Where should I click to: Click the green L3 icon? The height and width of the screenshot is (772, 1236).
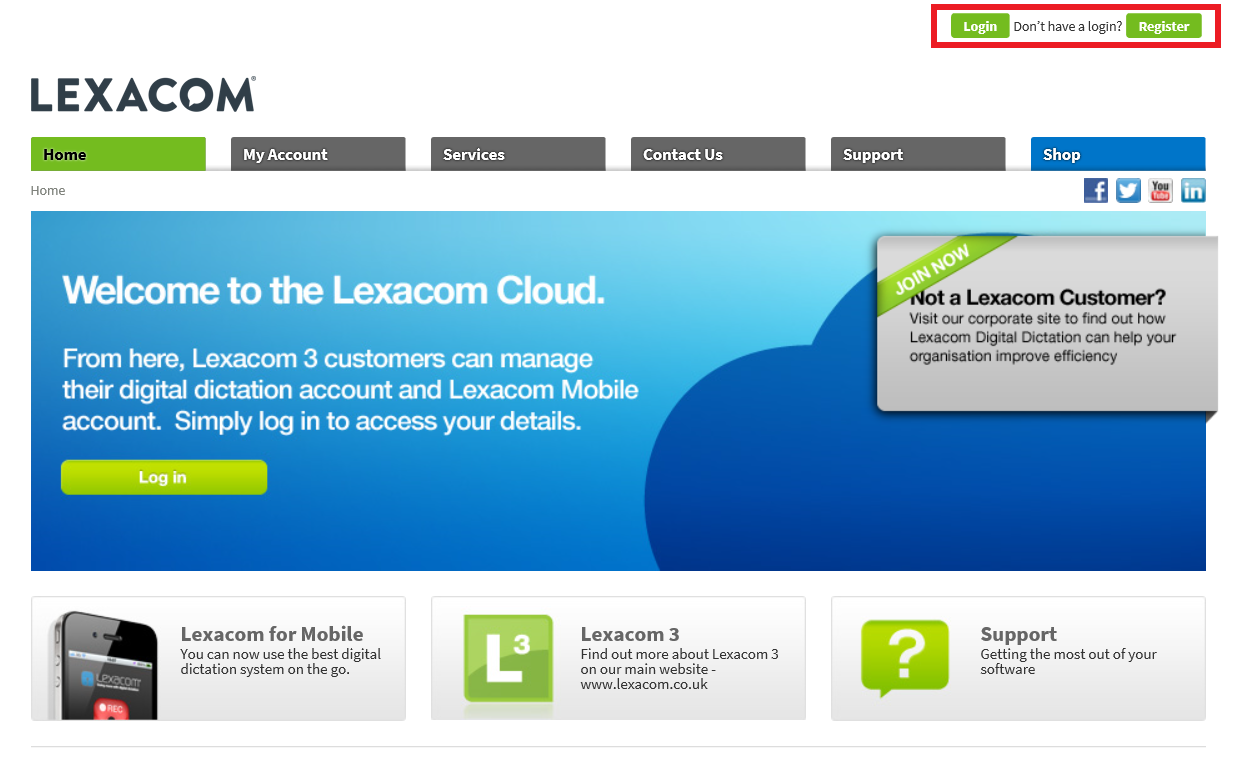click(x=508, y=658)
